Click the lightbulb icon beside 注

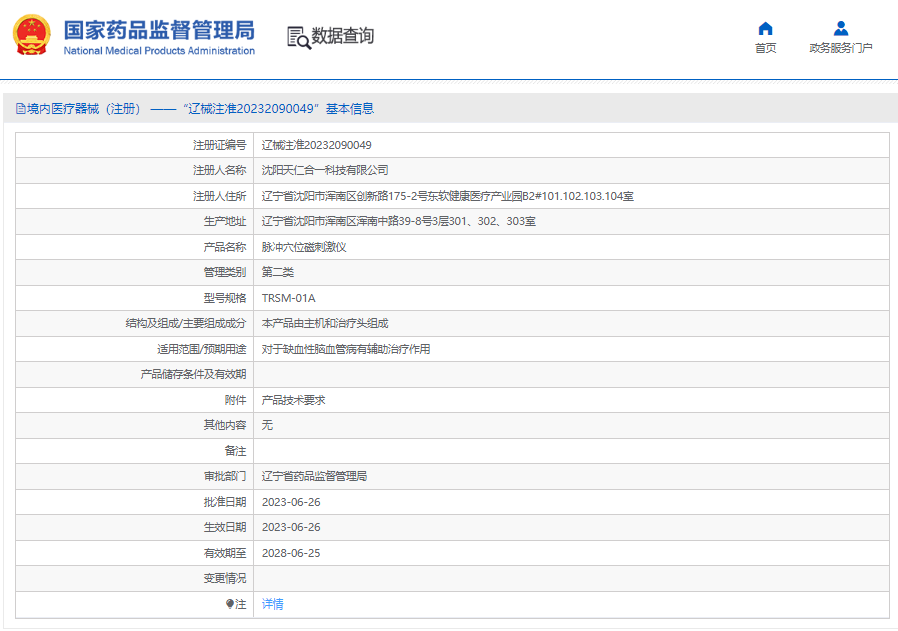click(x=230, y=604)
